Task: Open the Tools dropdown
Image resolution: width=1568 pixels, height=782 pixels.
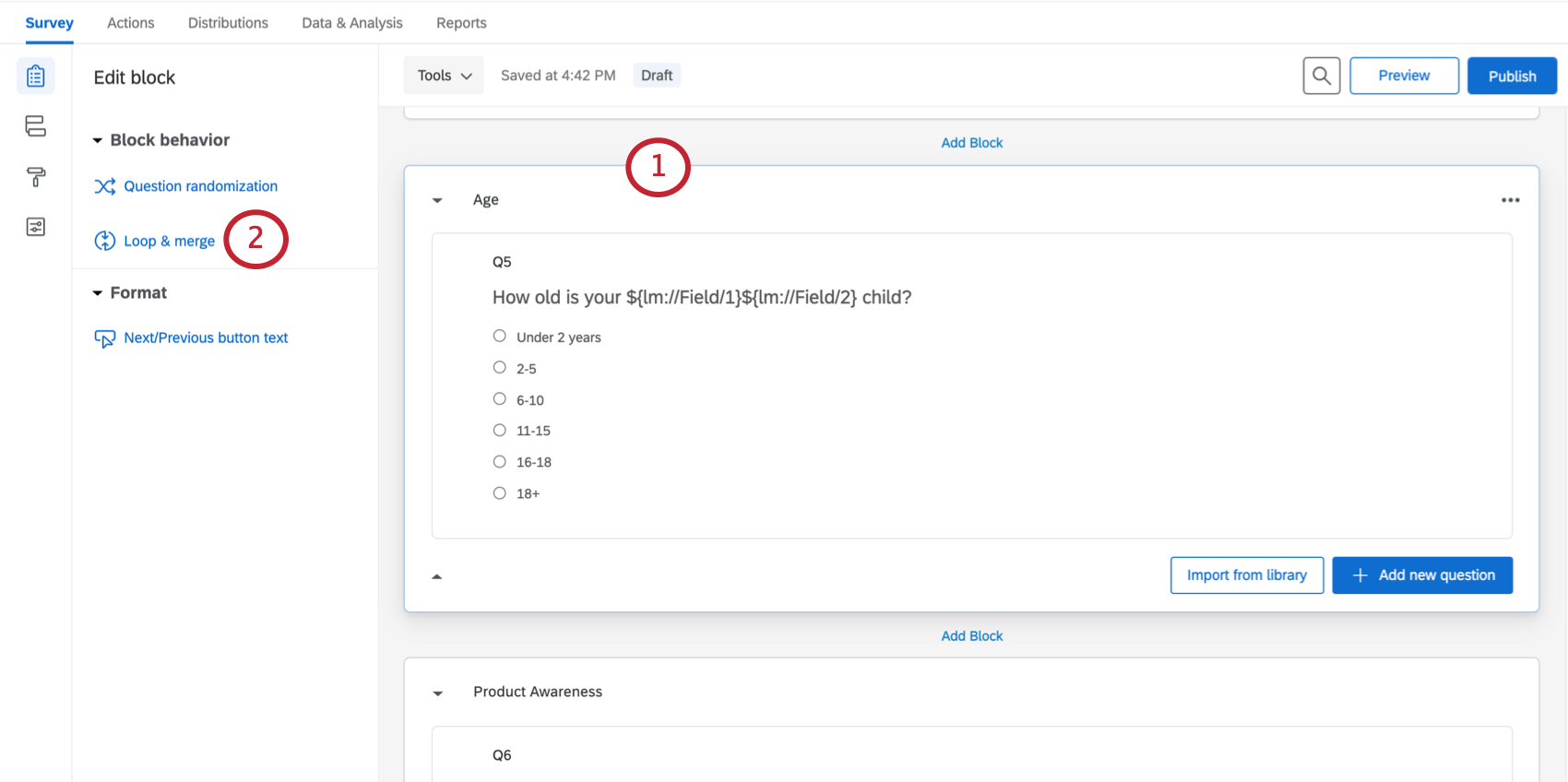Action: [x=444, y=76]
